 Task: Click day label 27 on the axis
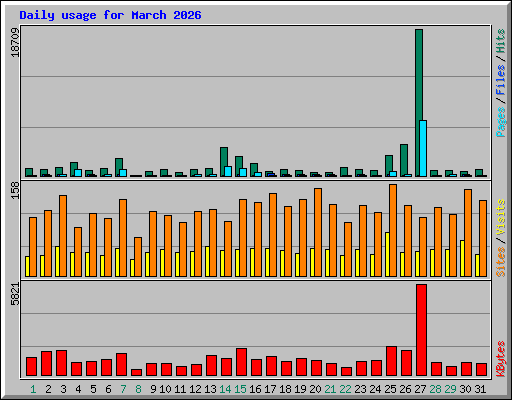point(420,389)
